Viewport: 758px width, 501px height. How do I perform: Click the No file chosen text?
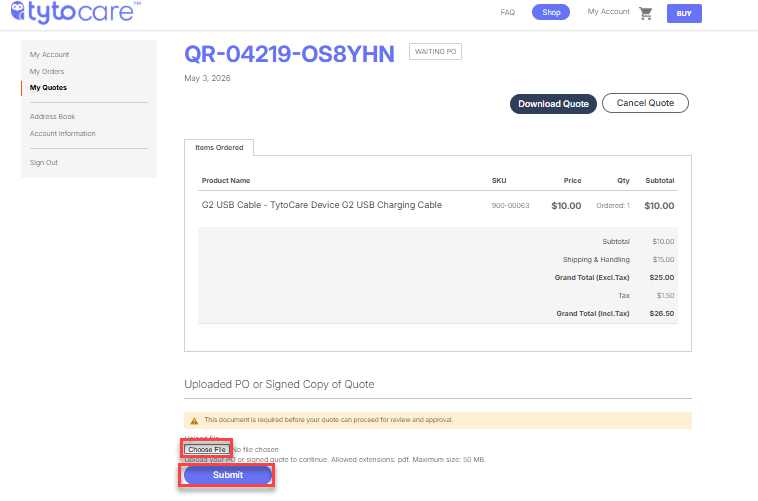256,450
